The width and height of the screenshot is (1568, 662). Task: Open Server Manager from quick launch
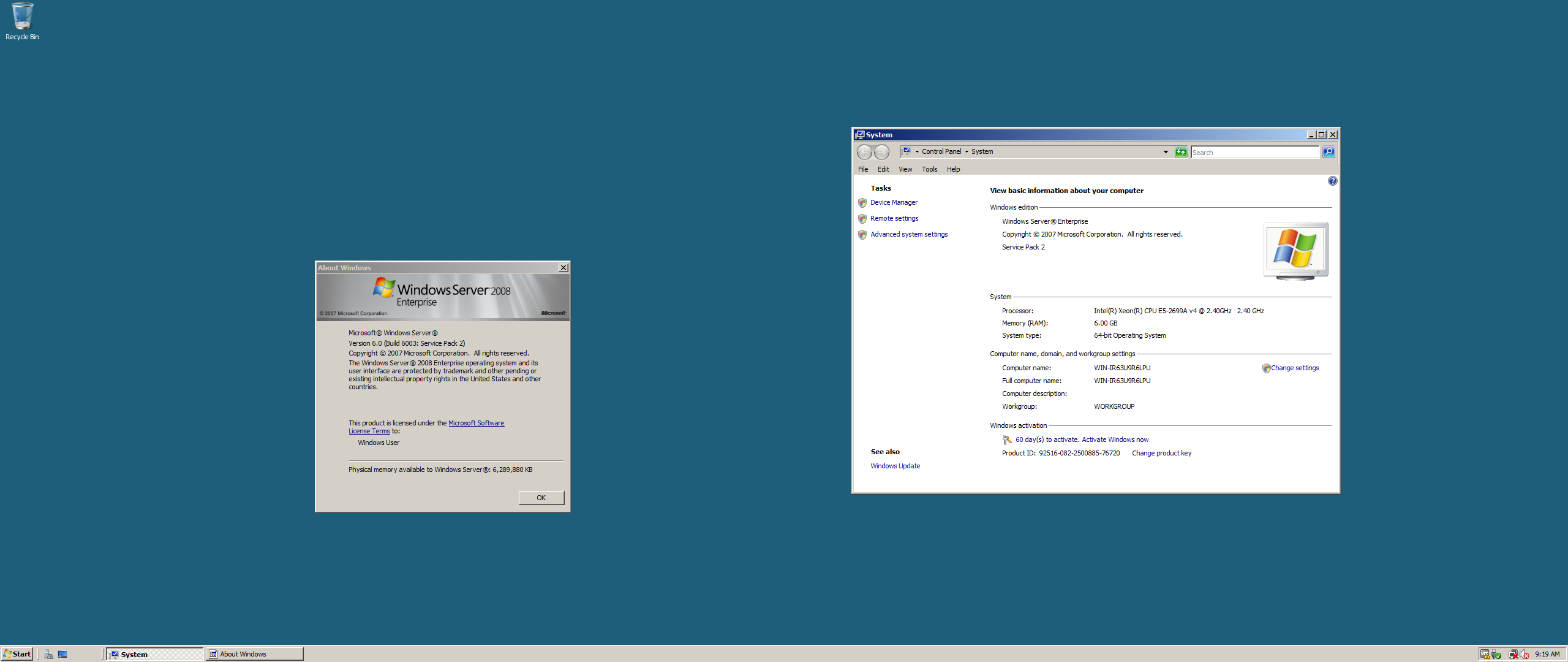tap(48, 654)
